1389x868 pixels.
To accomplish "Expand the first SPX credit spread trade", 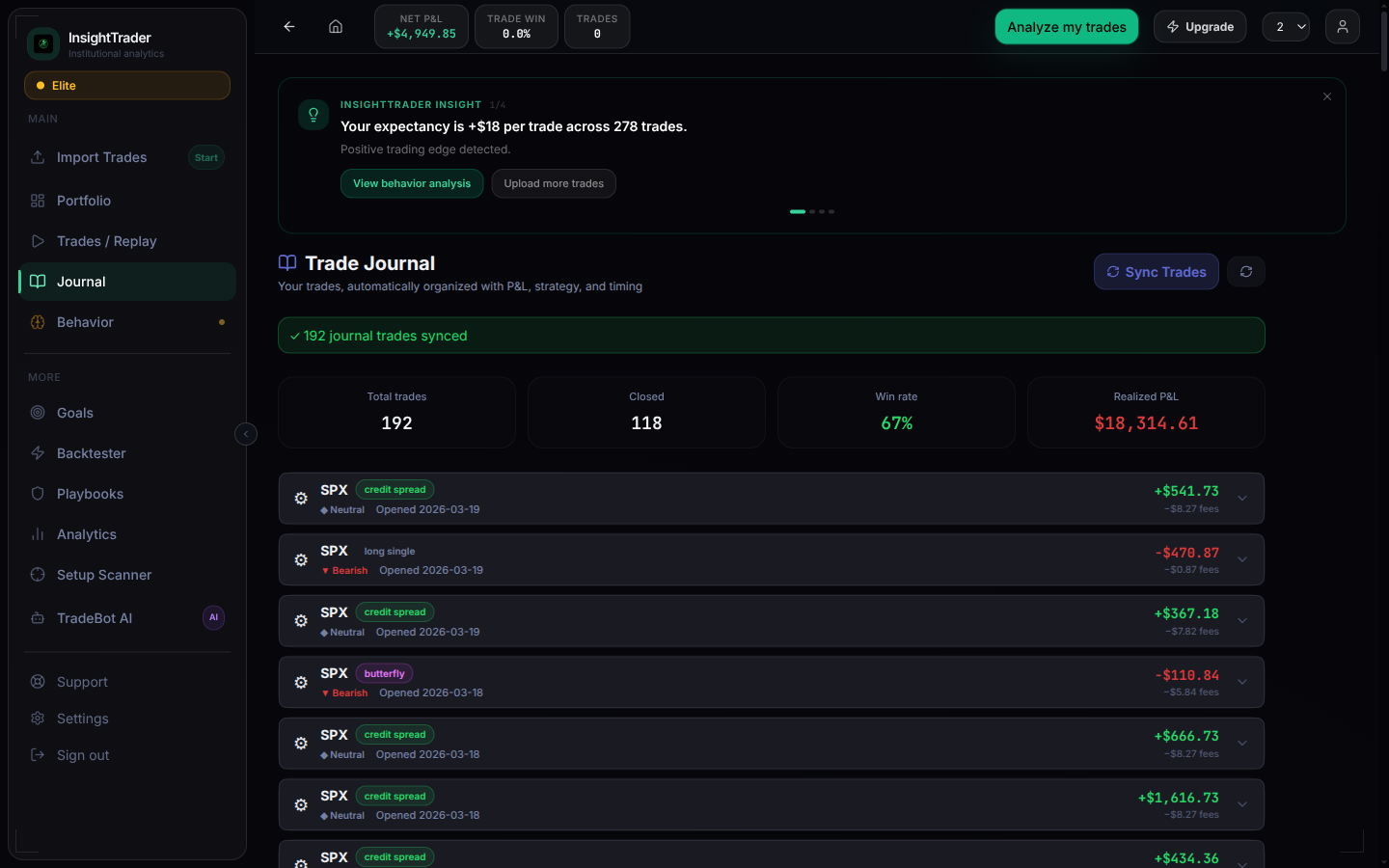I will pyautogui.click(x=1242, y=499).
